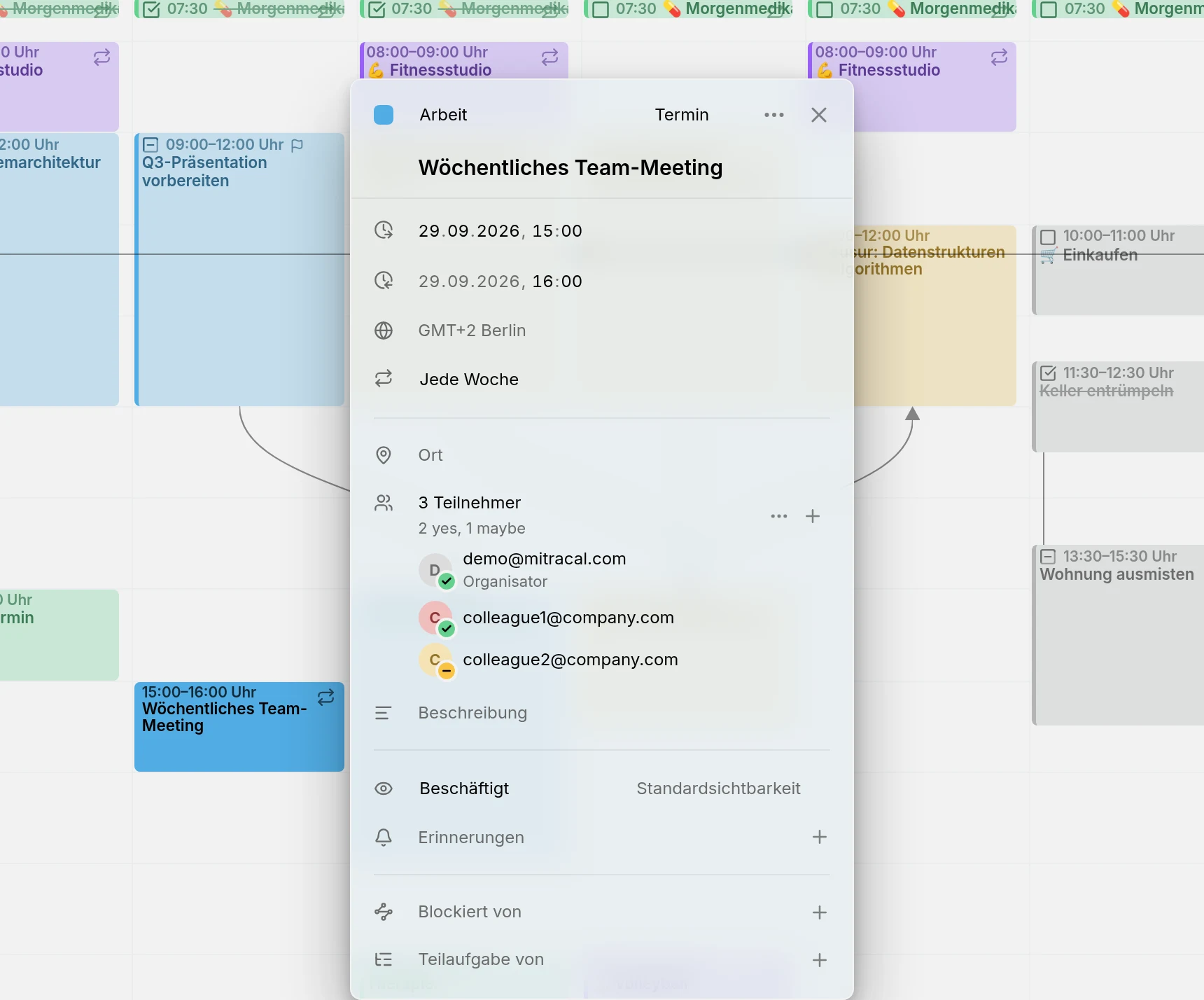Screen dimensions: 1204x1000
Task: Open the 15:00 Wöchentliches Team-Meeting calendar event
Action: pos(239,727)
